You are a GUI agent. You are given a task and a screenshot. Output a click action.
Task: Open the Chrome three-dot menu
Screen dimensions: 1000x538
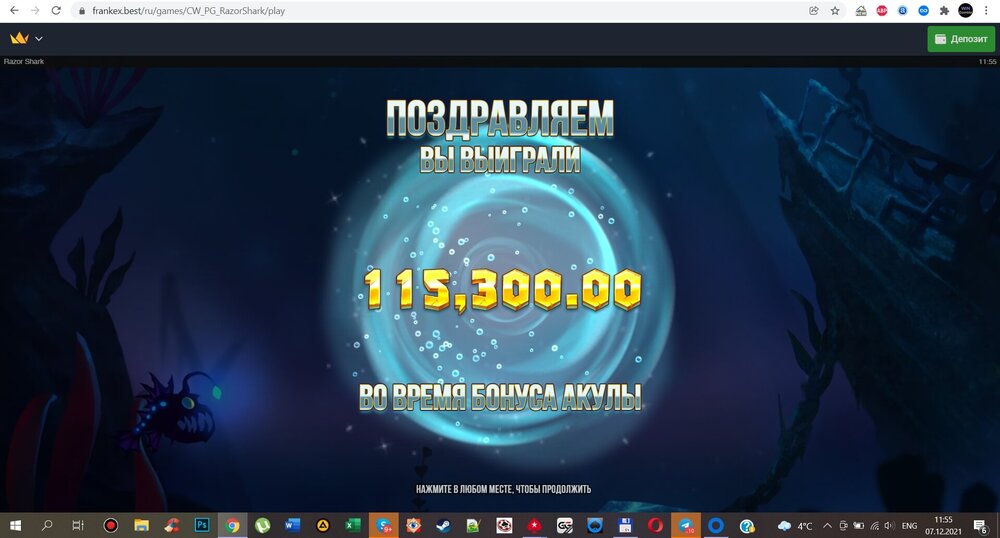tap(987, 10)
